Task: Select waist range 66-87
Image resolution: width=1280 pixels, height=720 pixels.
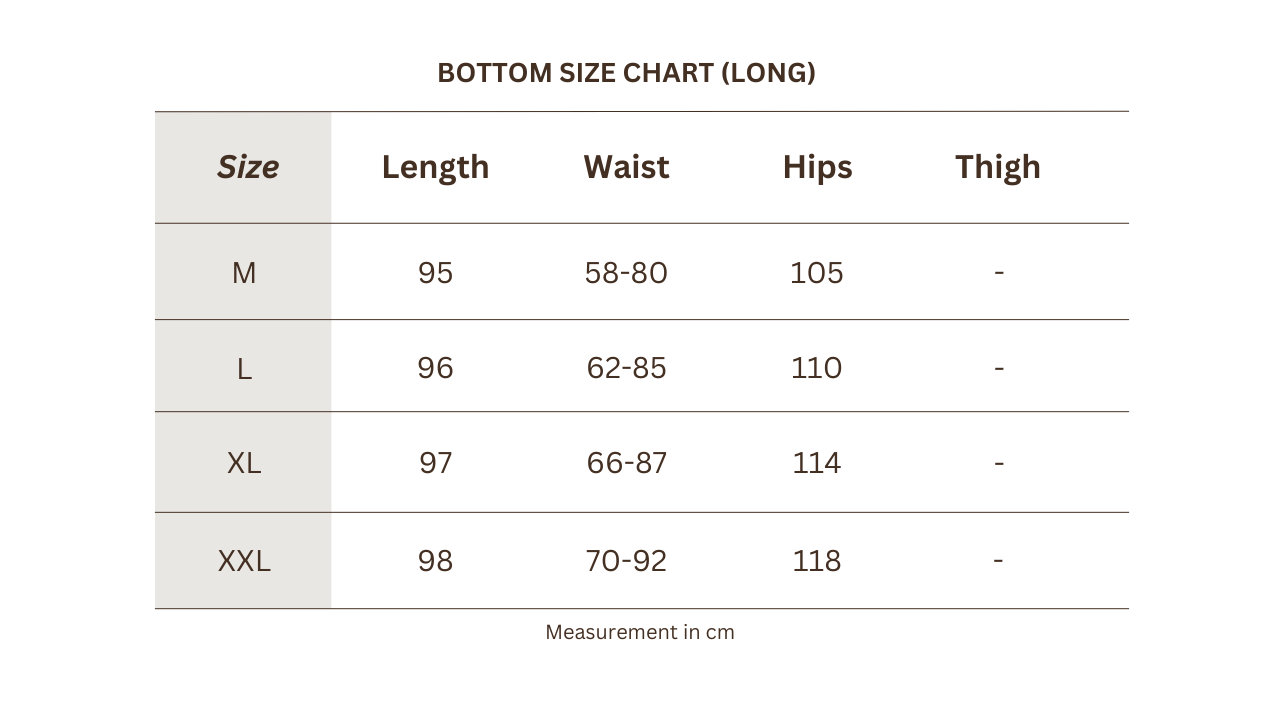Action: [626, 463]
